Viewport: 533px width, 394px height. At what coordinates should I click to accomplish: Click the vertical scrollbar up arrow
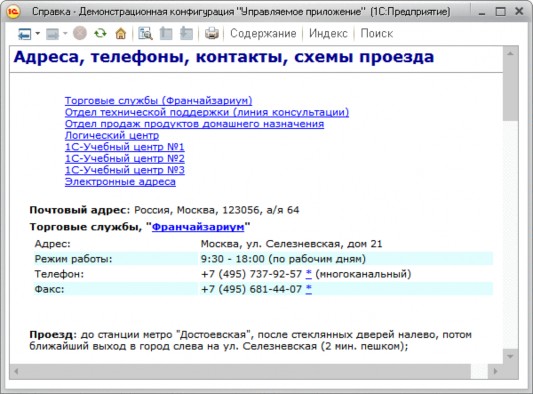510,54
